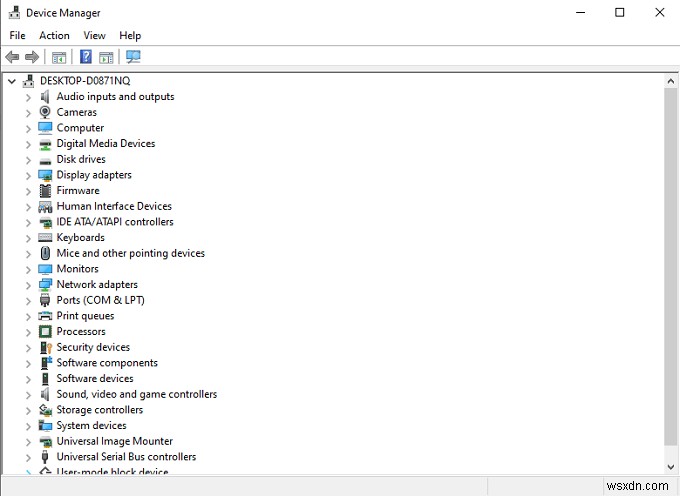This screenshot has height=496, width=680.
Task: Click the IDE ATA/ATAPI controllers icon
Action: click(45, 222)
